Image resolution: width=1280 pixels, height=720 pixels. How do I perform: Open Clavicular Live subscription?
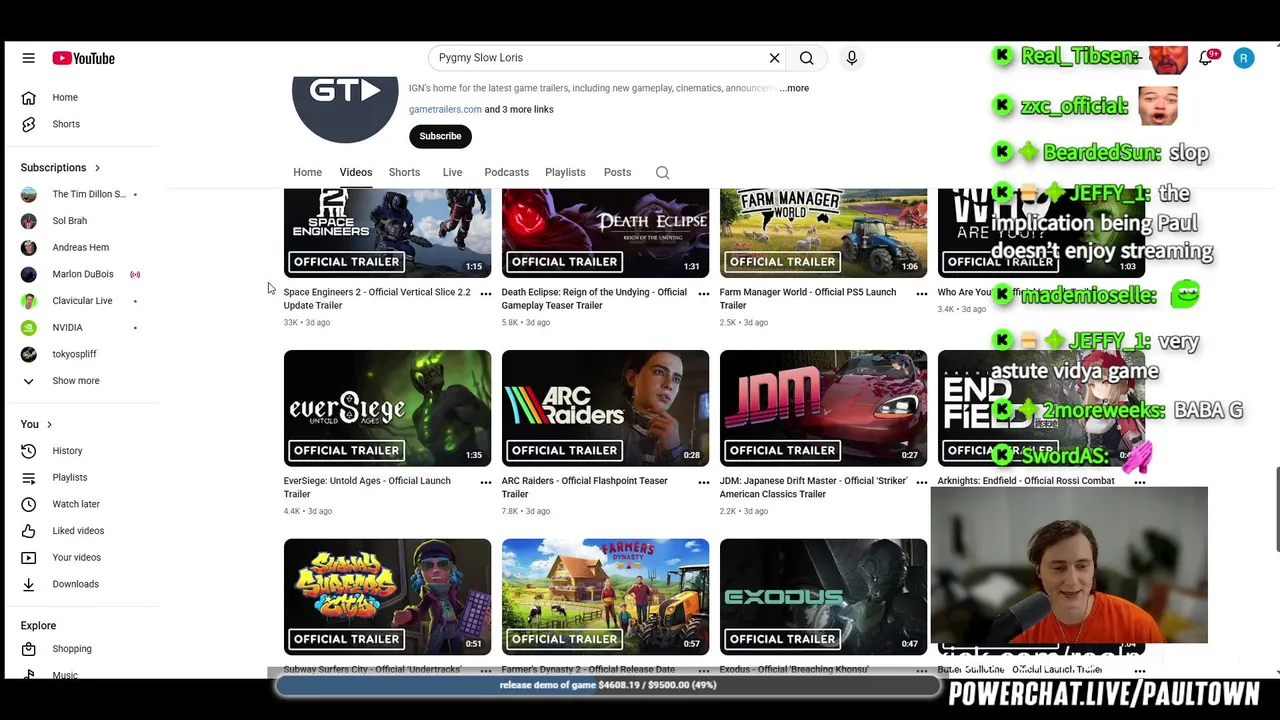point(80,301)
